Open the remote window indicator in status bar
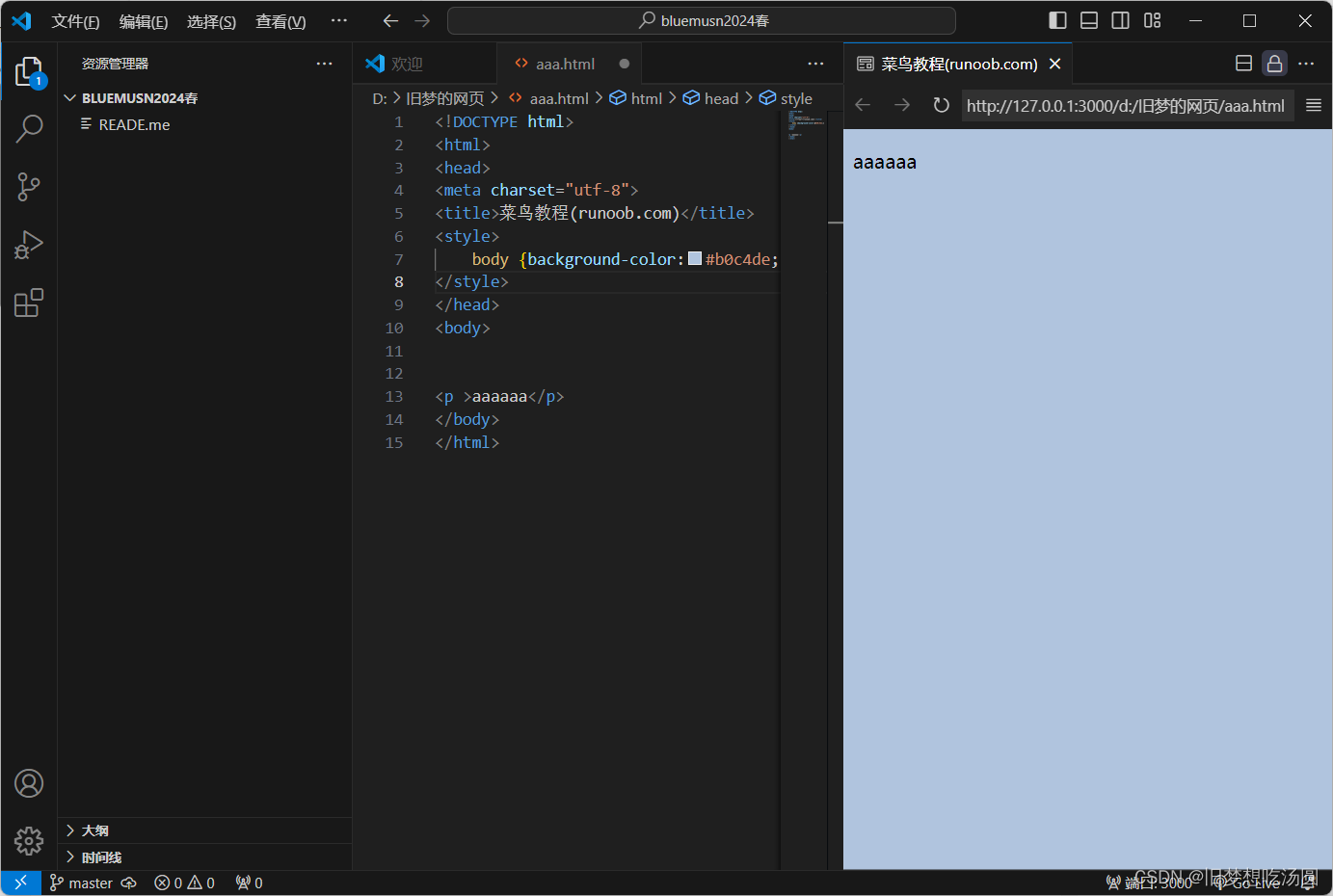 click(x=20, y=883)
